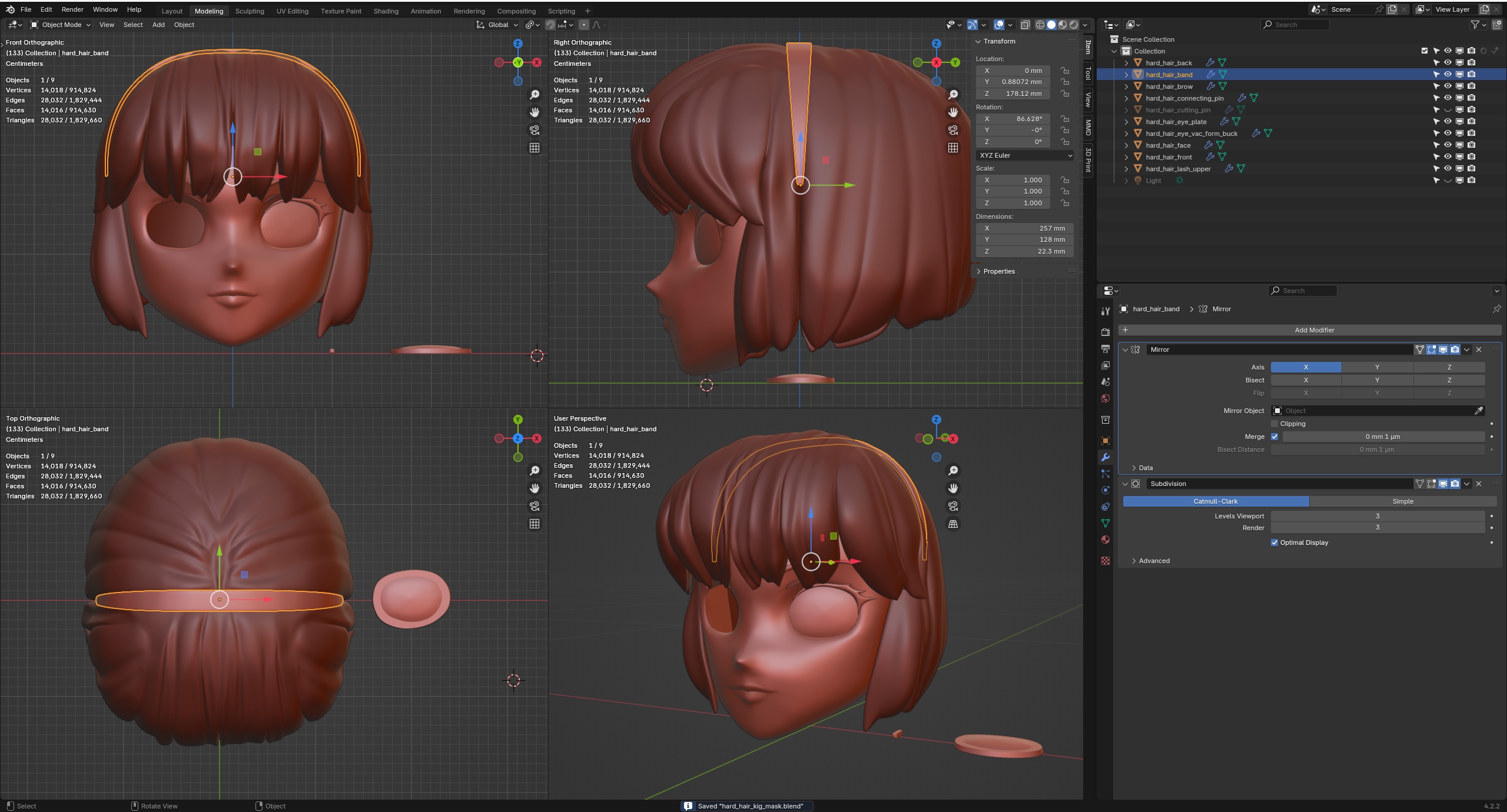Open the Render menu in top bar
This screenshot has width=1507, height=812.
click(x=72, y=9)
